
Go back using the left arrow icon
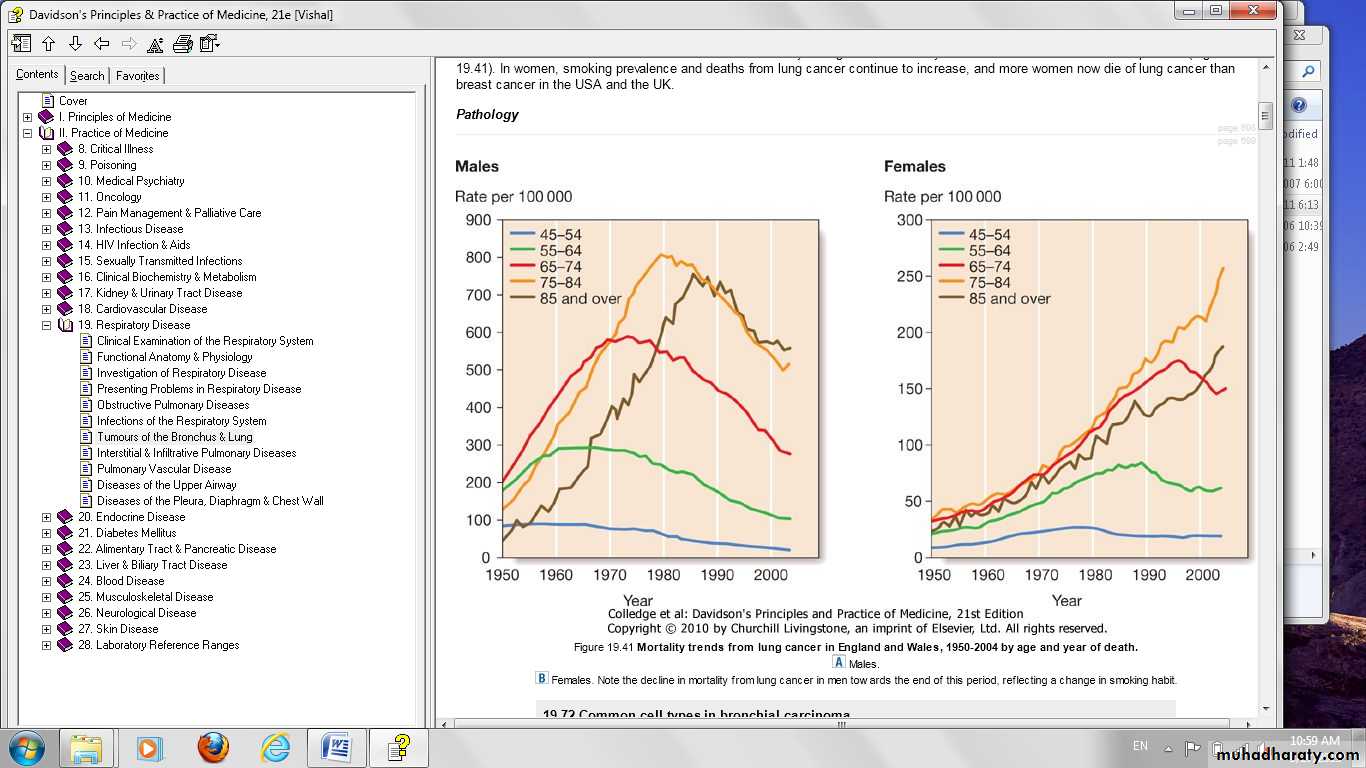click(101, 43)
